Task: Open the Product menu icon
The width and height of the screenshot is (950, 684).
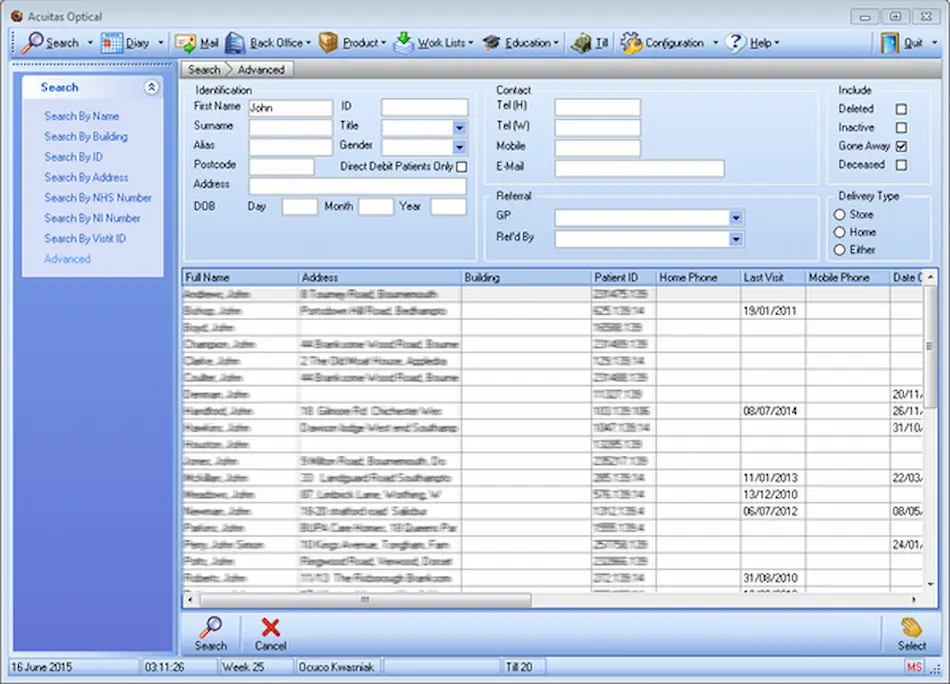Action: coord(330,42)
